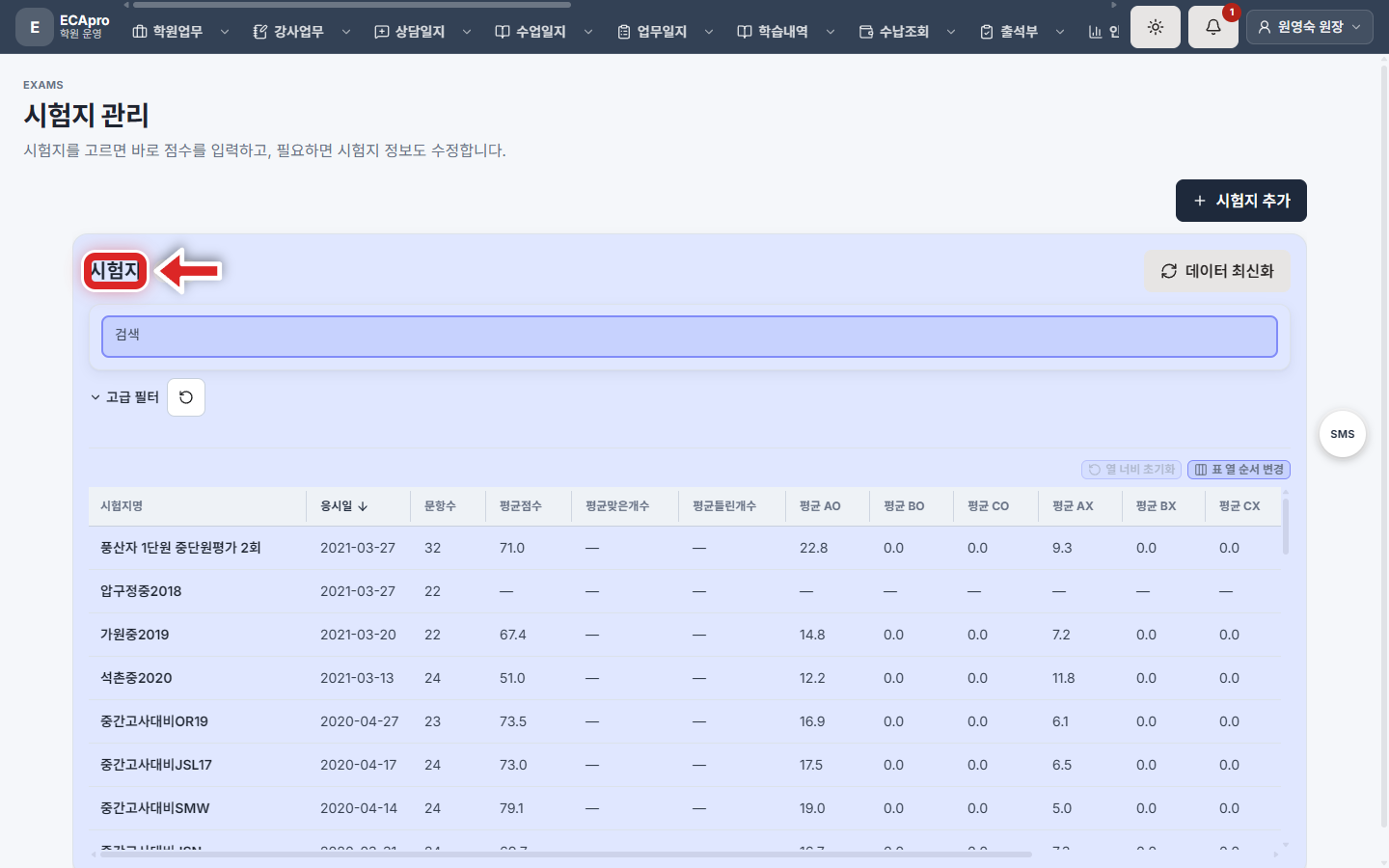Sort by 응시일 descending arrow

(363, 506)
